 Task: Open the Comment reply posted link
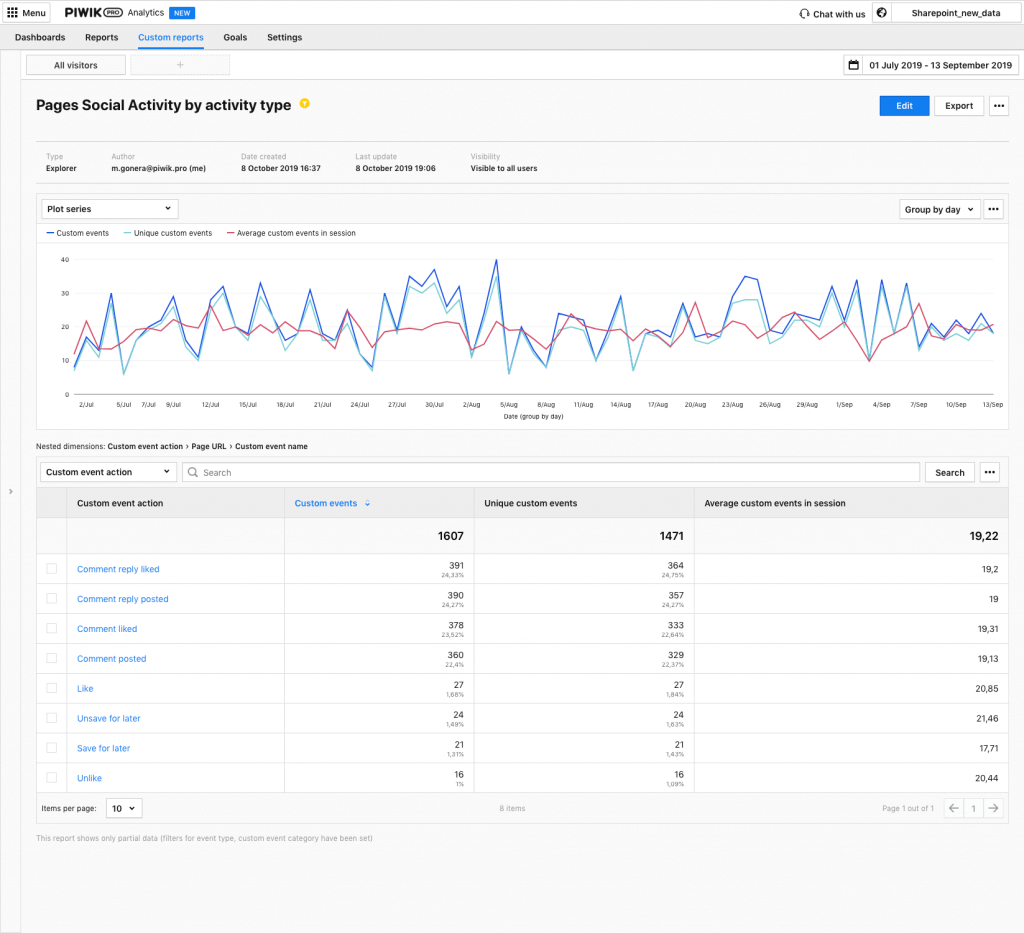(x=122, y=598)
